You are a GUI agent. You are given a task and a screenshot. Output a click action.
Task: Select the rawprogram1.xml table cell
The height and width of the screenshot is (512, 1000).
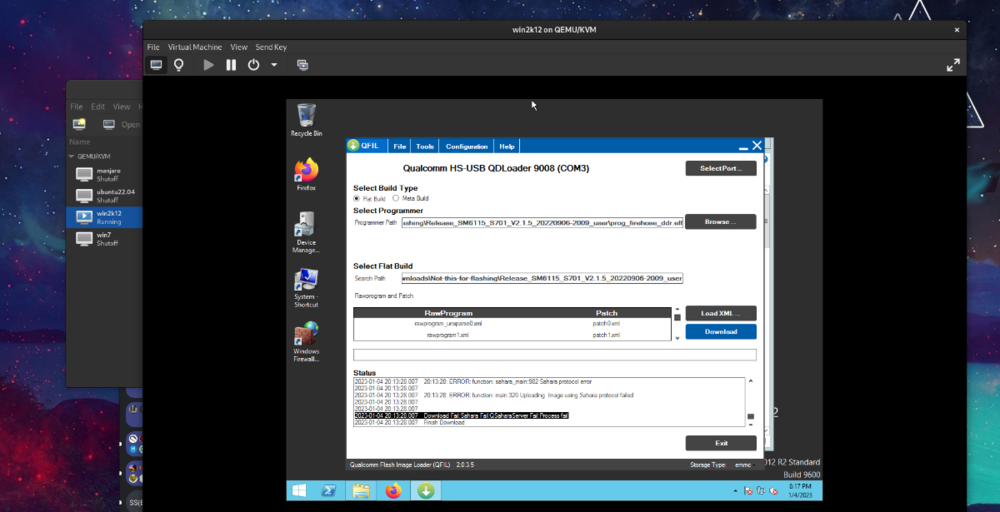448,335
